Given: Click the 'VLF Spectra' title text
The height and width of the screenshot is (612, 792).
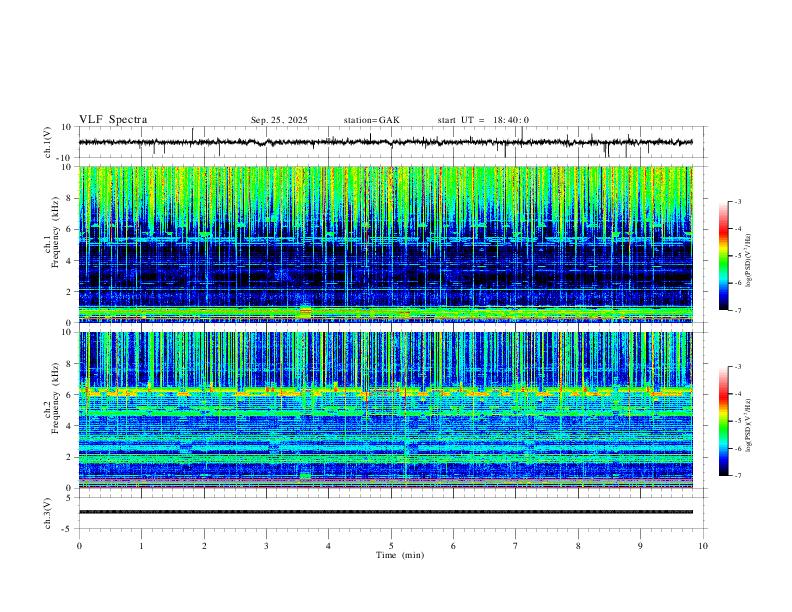Looking at the screenshot, I should tap(113, 120).
